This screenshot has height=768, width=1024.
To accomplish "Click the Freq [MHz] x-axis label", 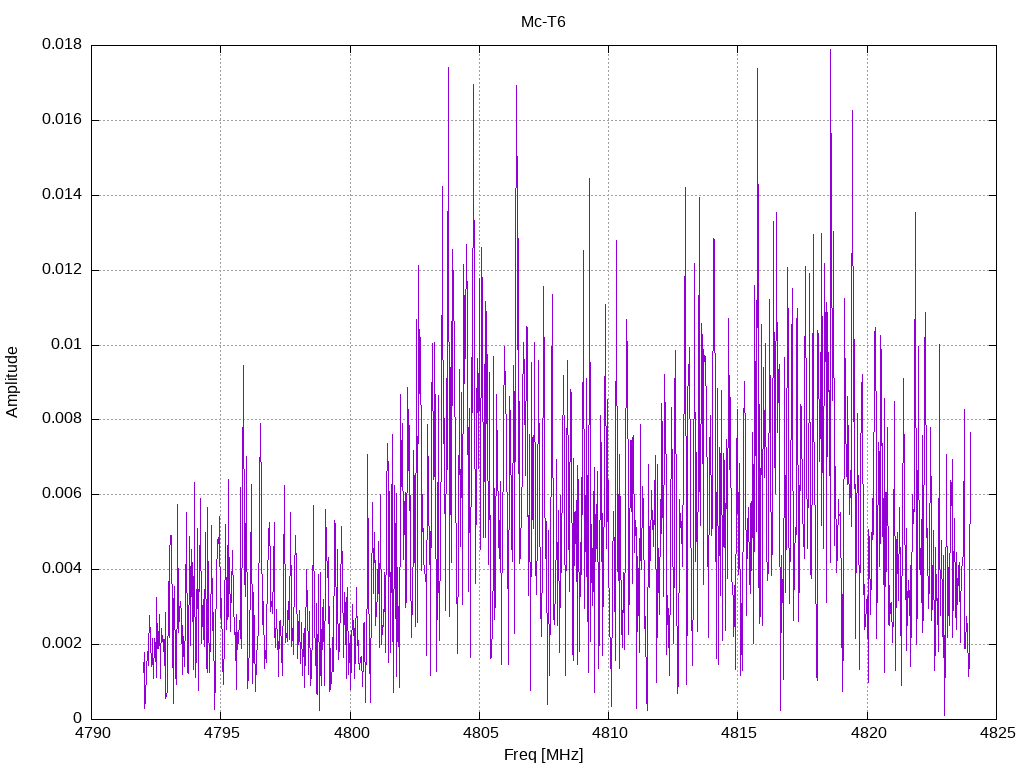I will click(x=543, y=754).
